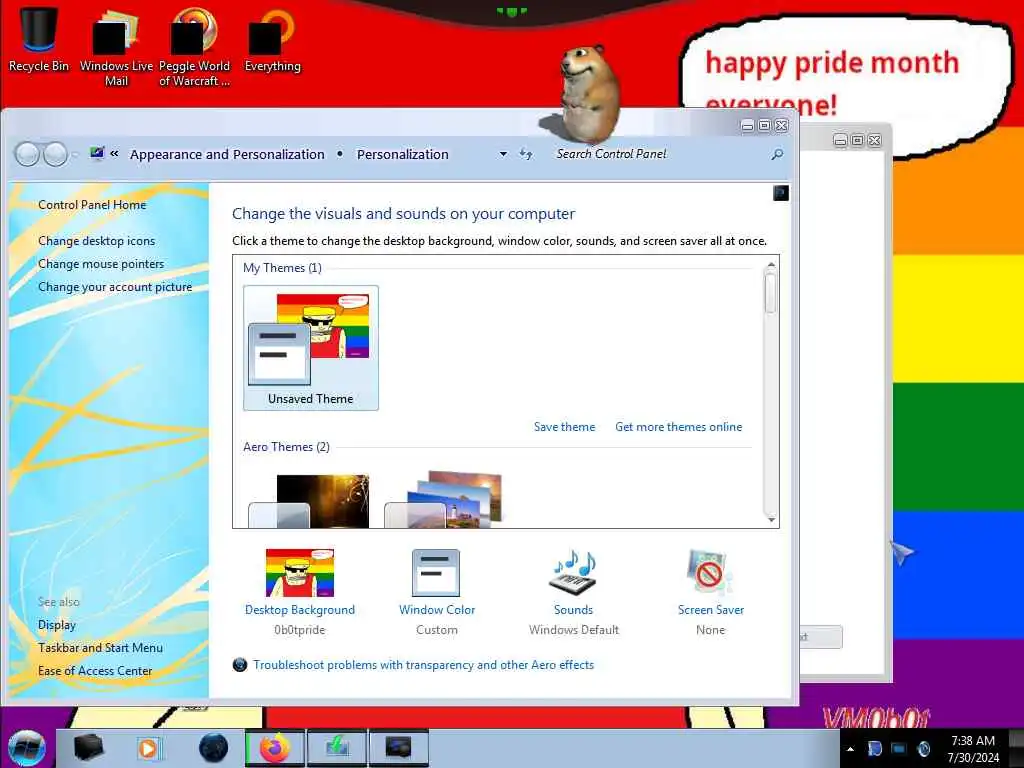This screenshot has height=768, width=1024.
Task: Open the Screen Saver icon
Action: coord(710,573)
